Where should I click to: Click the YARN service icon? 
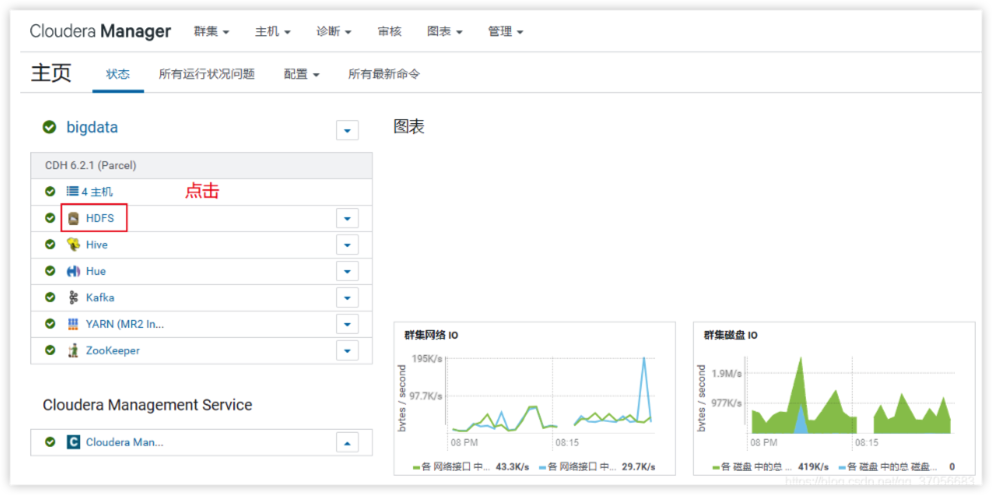coord(73,324)
